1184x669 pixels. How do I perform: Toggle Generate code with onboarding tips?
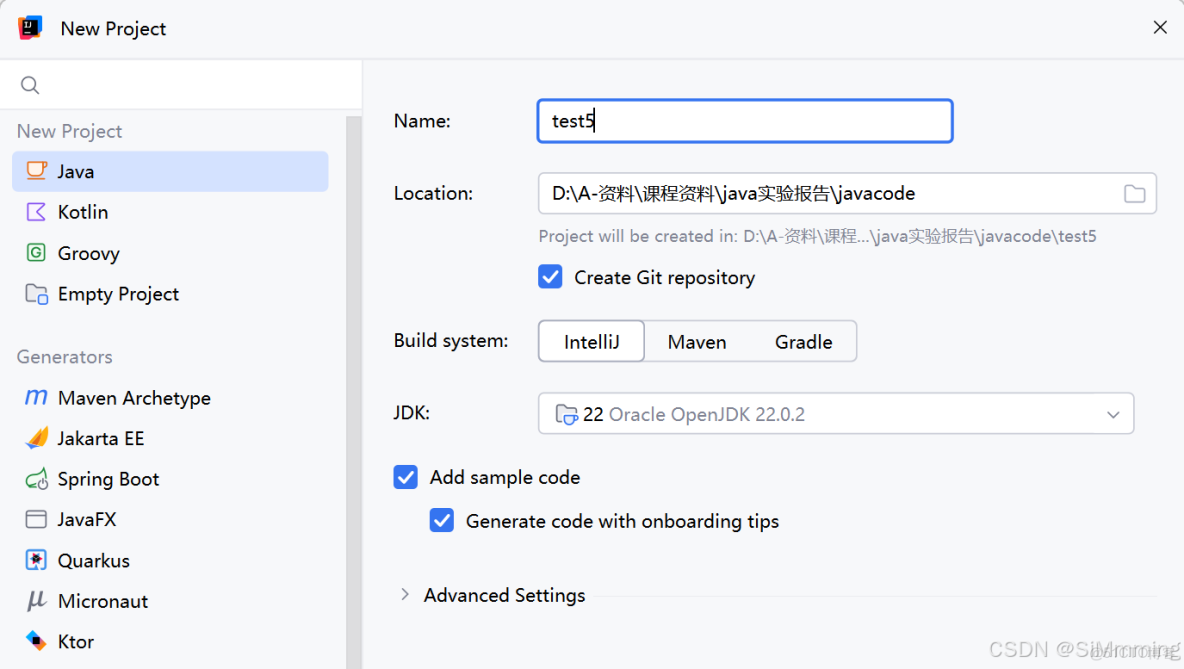(442, 520)
